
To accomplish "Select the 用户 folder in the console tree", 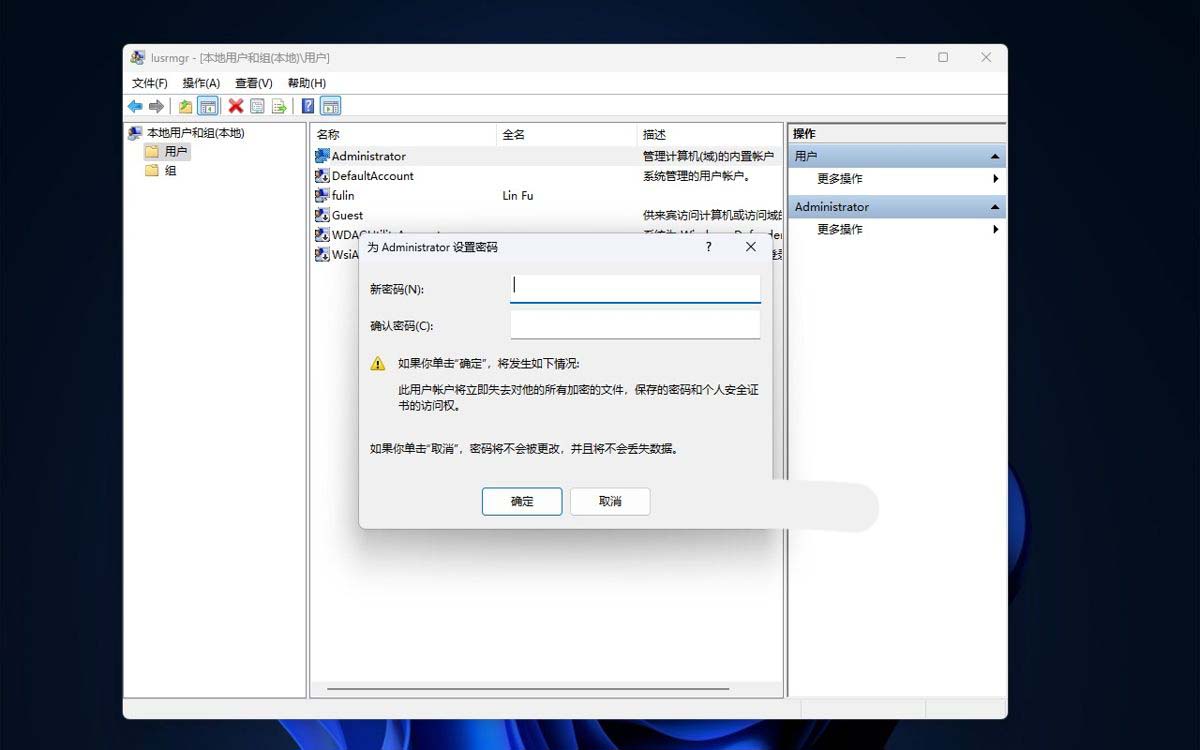I will (x=172, y=151).
